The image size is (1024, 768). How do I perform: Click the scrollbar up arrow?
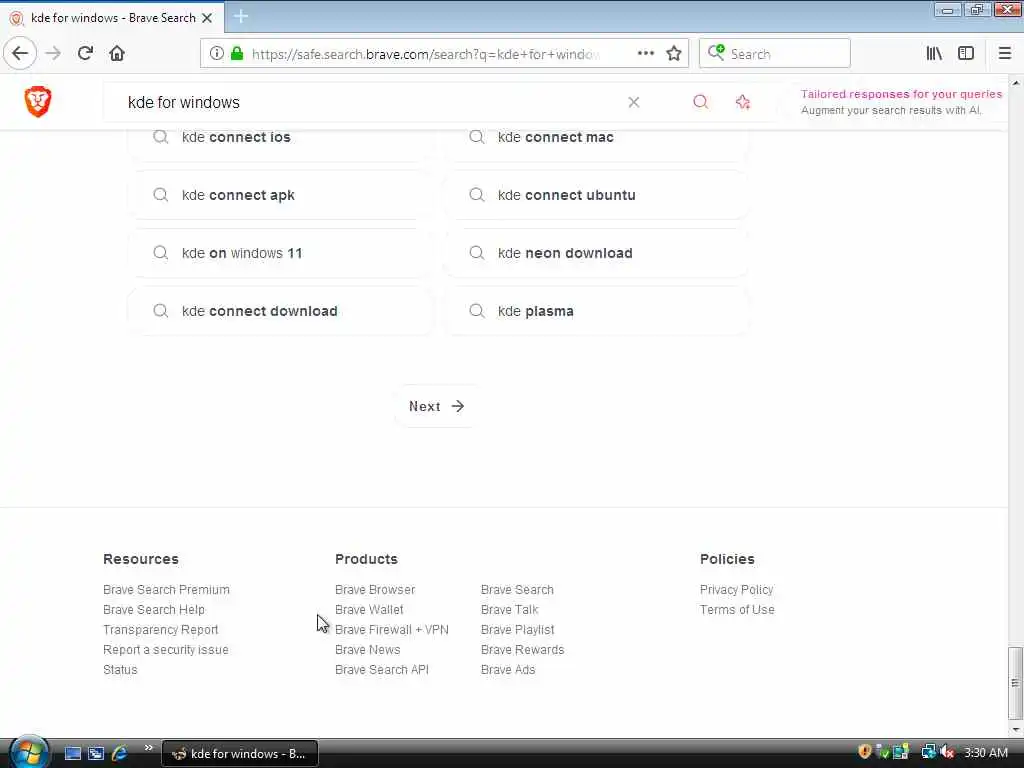coord(1016,83)
